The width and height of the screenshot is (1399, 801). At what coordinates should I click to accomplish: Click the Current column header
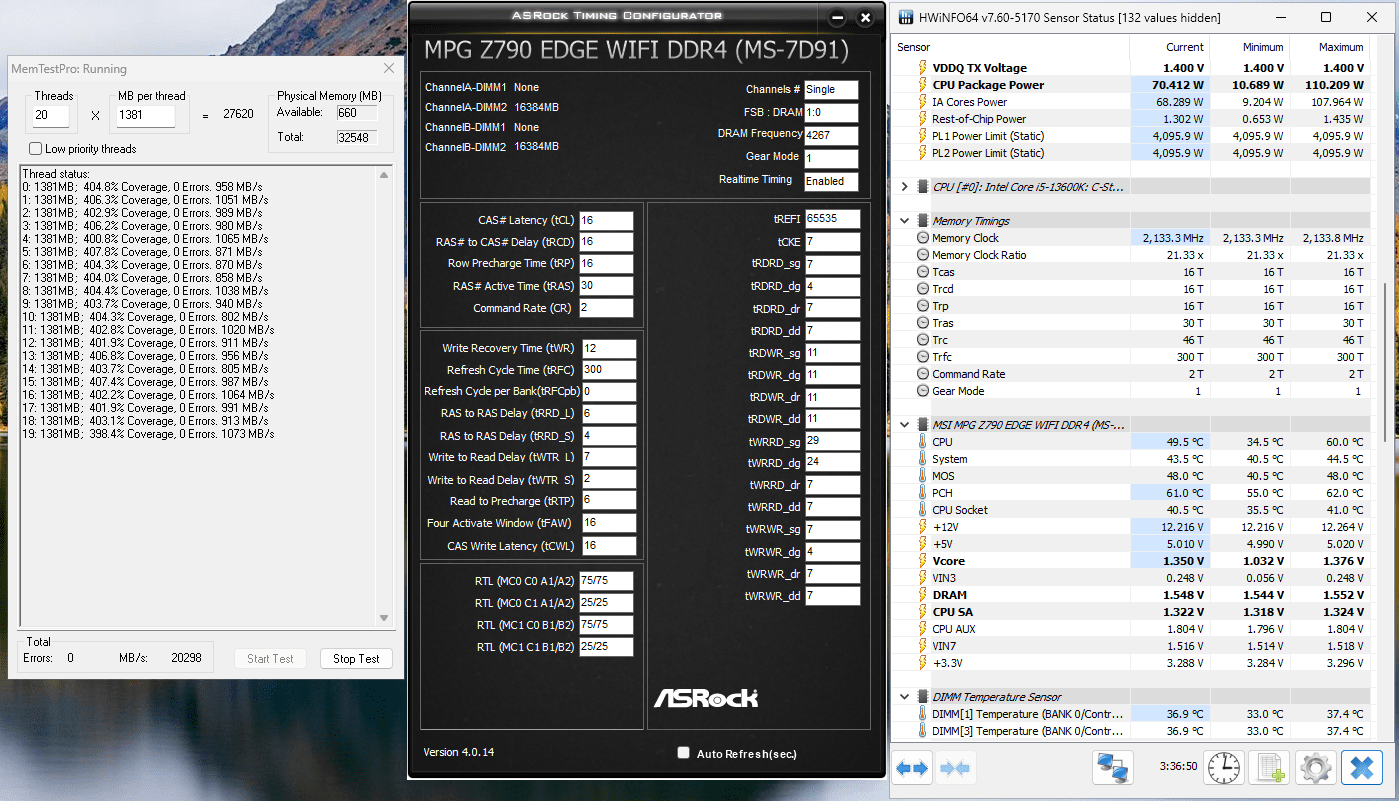(x=1169, y=47)
